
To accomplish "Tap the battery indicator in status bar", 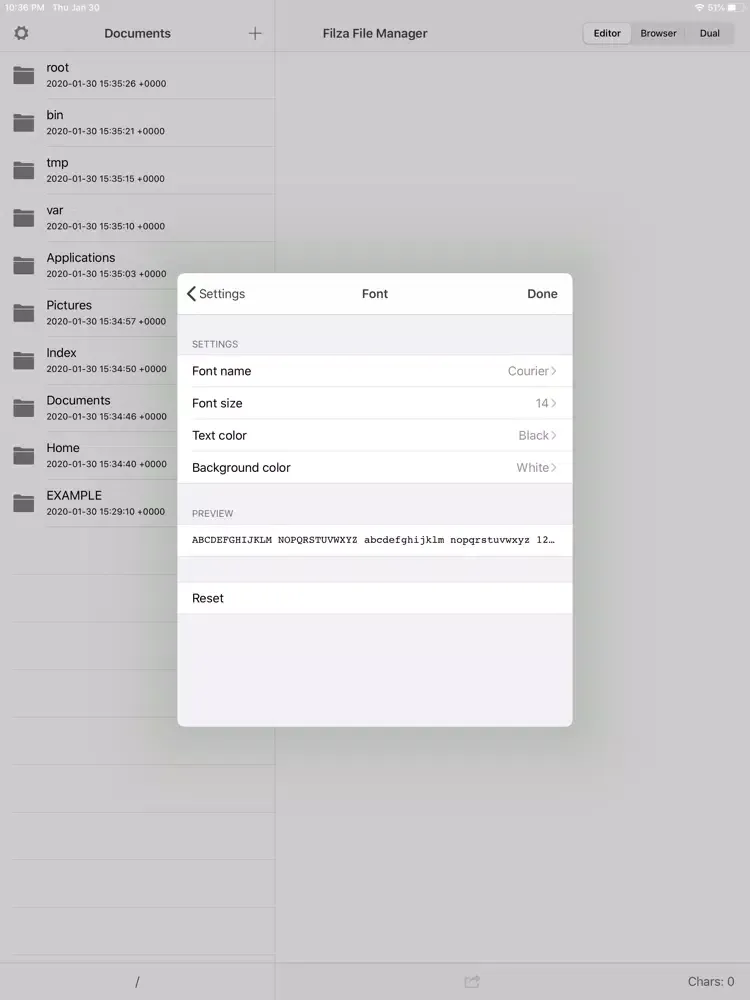I will (735, 8).
